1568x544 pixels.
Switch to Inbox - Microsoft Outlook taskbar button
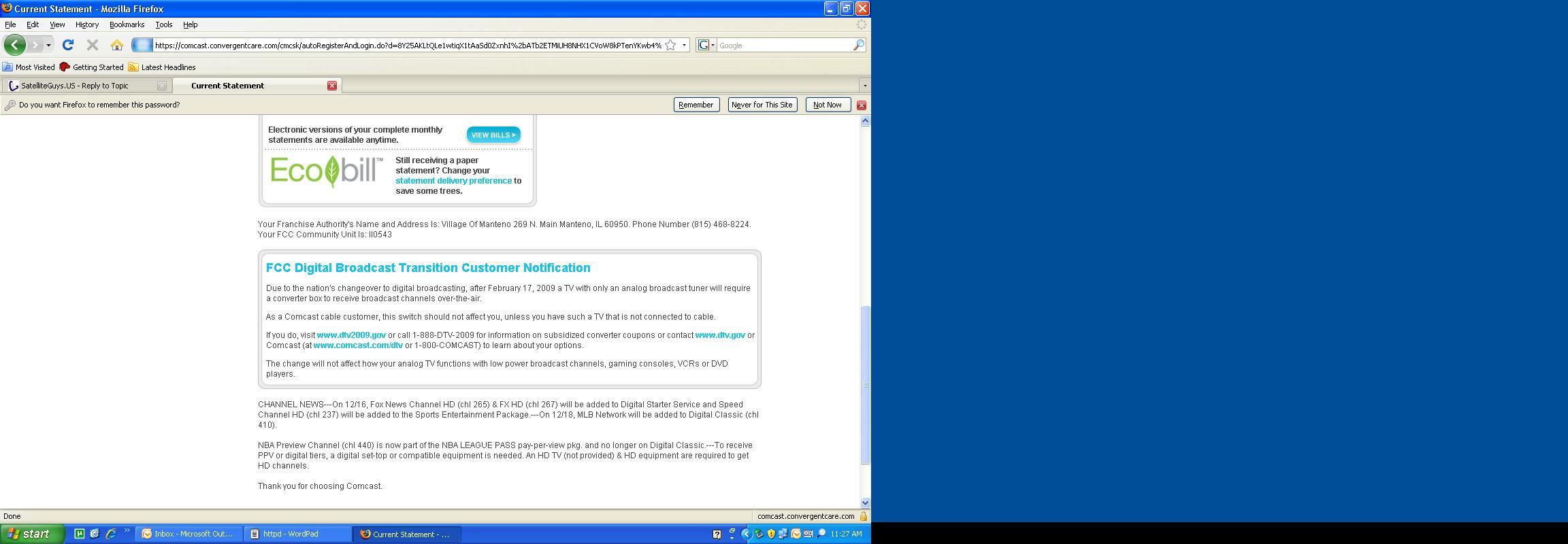[x=189, y=534]
